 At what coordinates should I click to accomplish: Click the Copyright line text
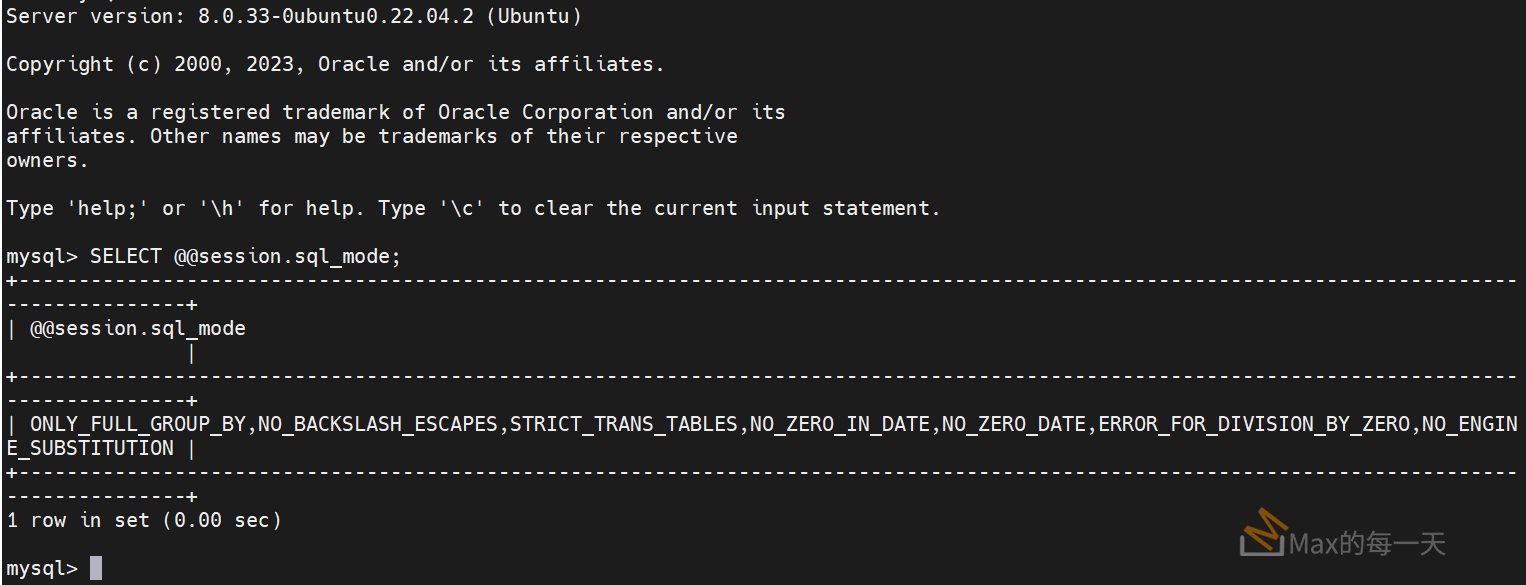pyautogui.click(x=335, y=64)
